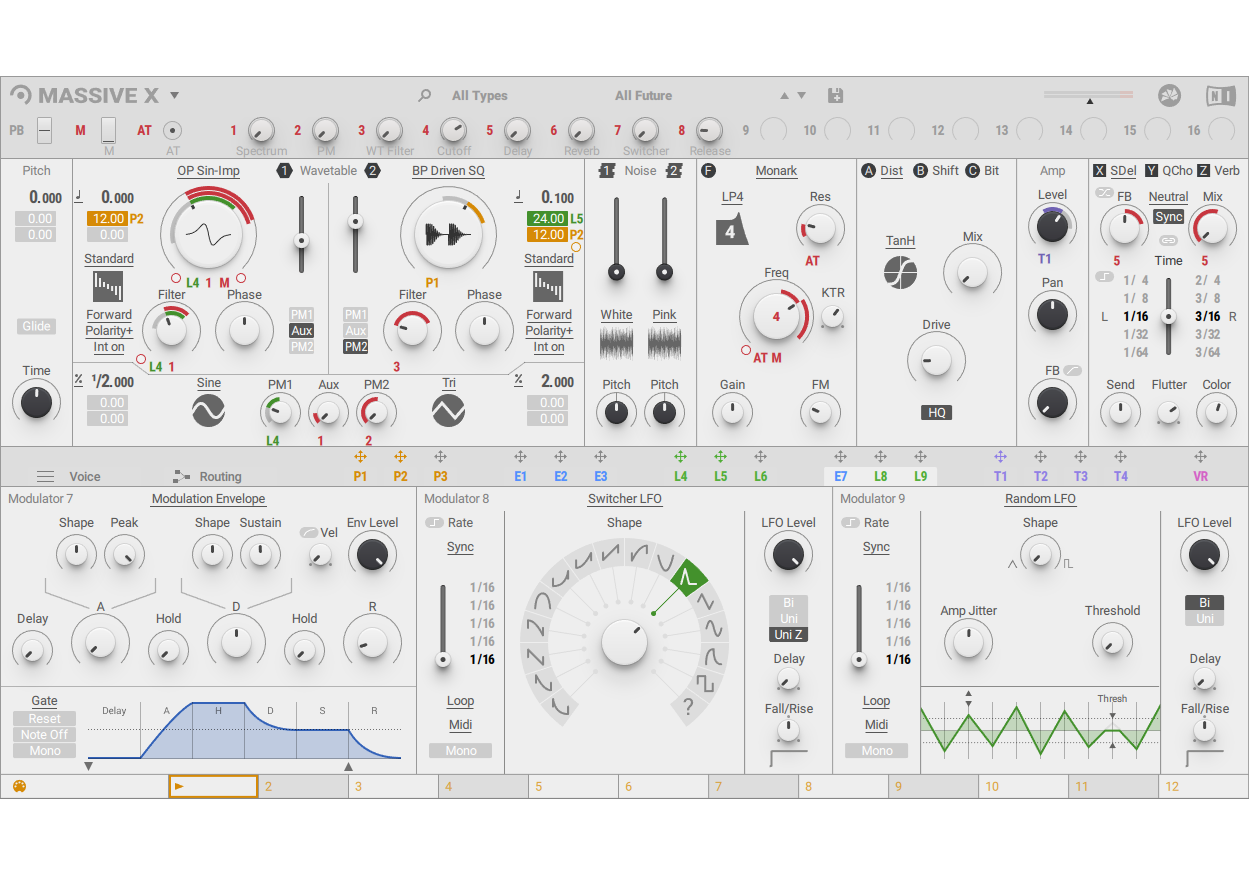Click the P1 modulation drag handle
Viewport: 1249px width, 875px height.
pos(360,457)
